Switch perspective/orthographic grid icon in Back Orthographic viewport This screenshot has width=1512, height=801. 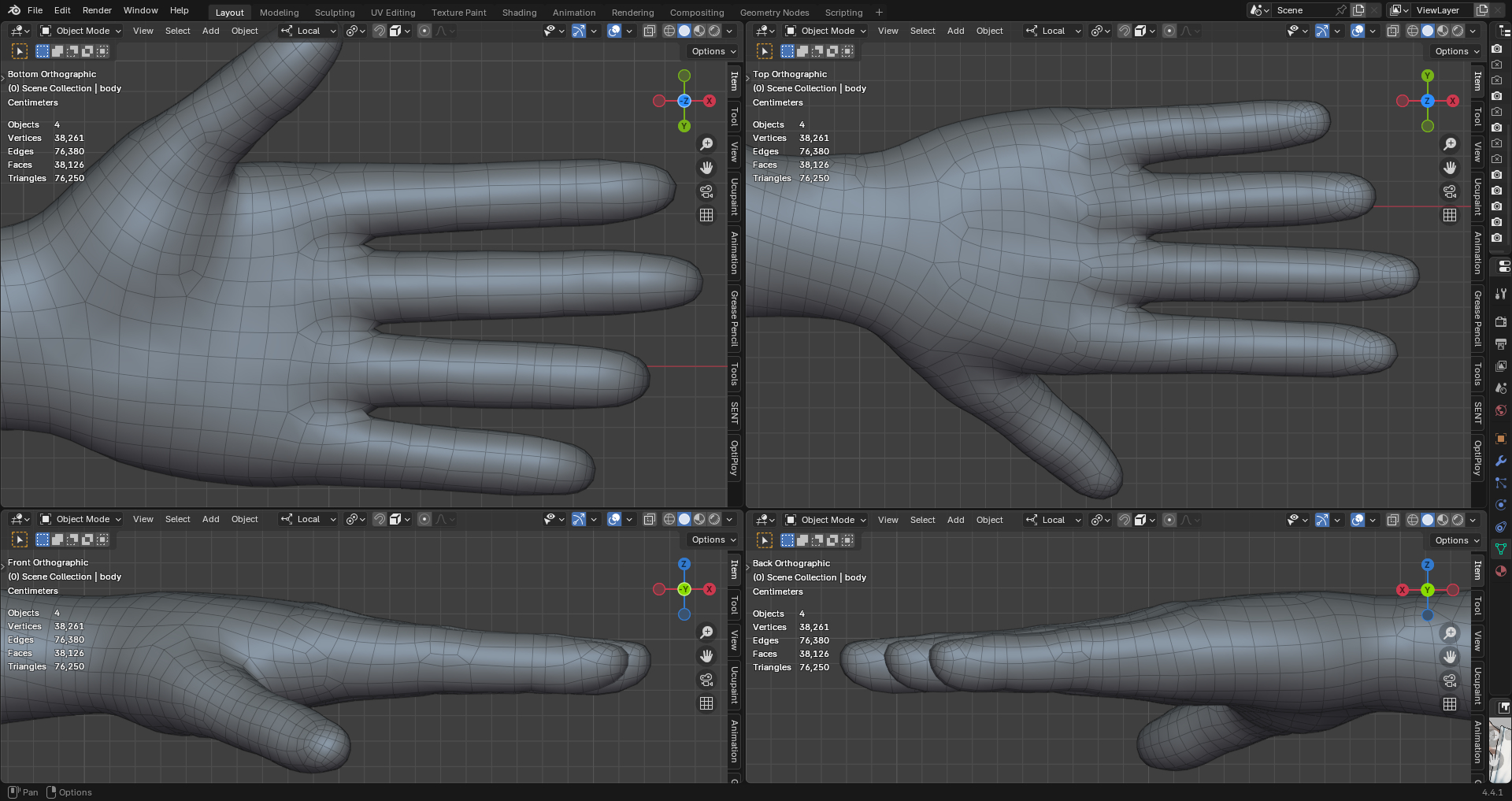1450,704
